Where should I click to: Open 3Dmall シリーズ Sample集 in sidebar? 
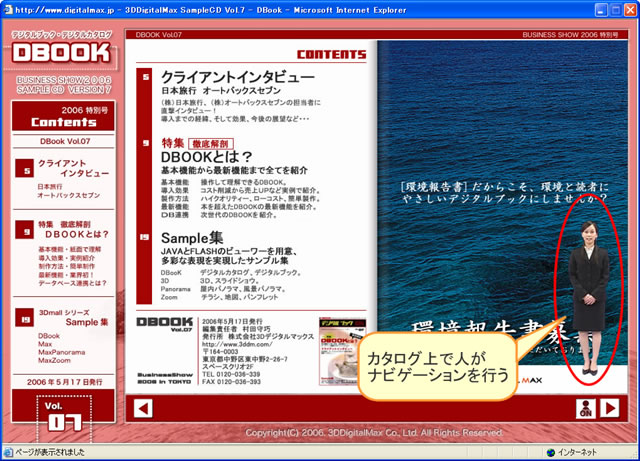tap(73, 317)
